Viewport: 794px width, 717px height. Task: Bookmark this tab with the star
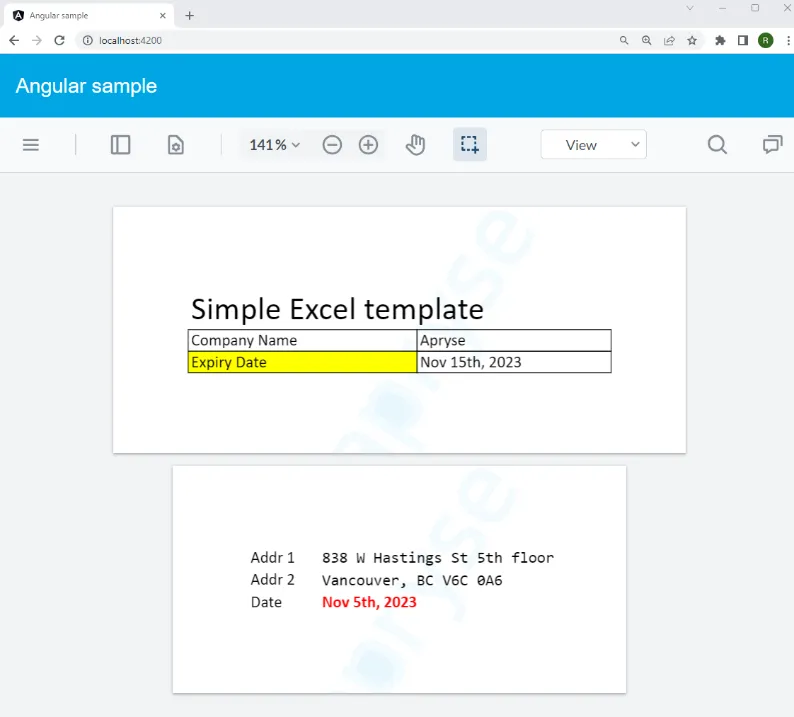(692, 41)
